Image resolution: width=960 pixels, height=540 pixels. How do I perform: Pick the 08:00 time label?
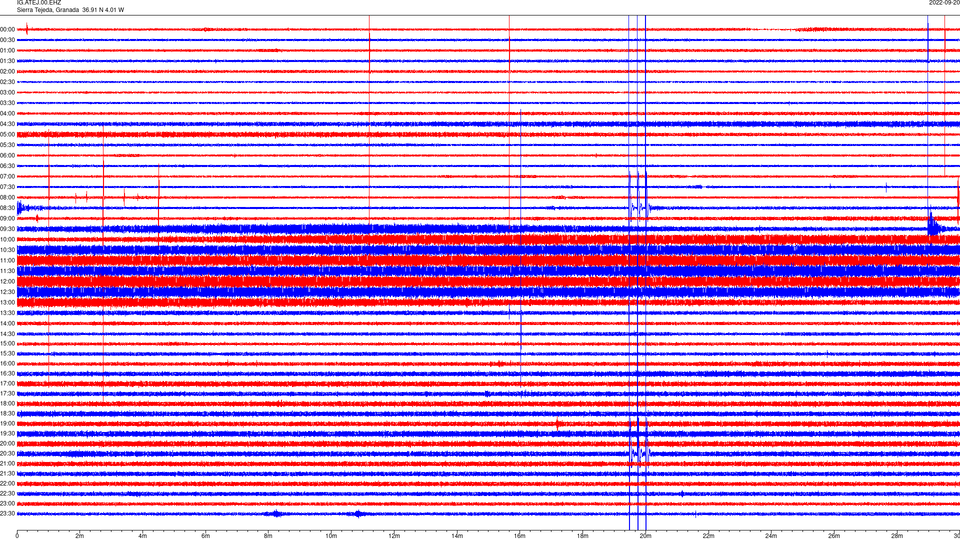point(7,197)
